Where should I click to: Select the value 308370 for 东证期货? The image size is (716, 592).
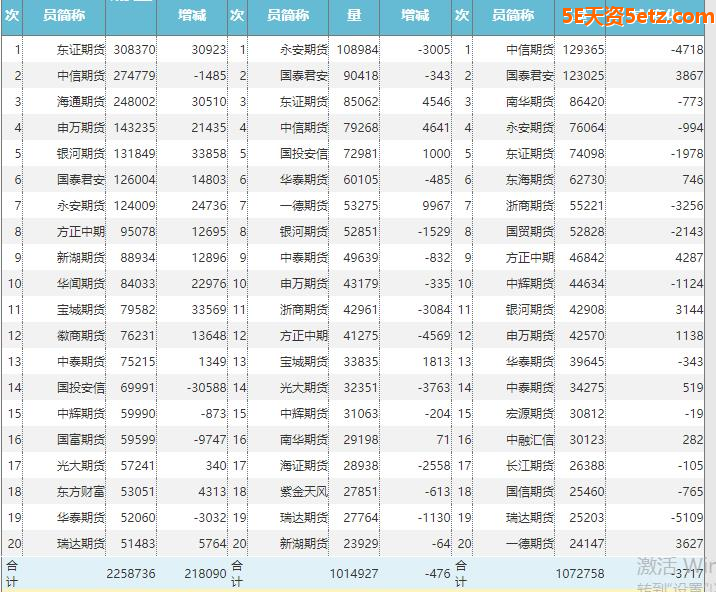pos(134,49)
